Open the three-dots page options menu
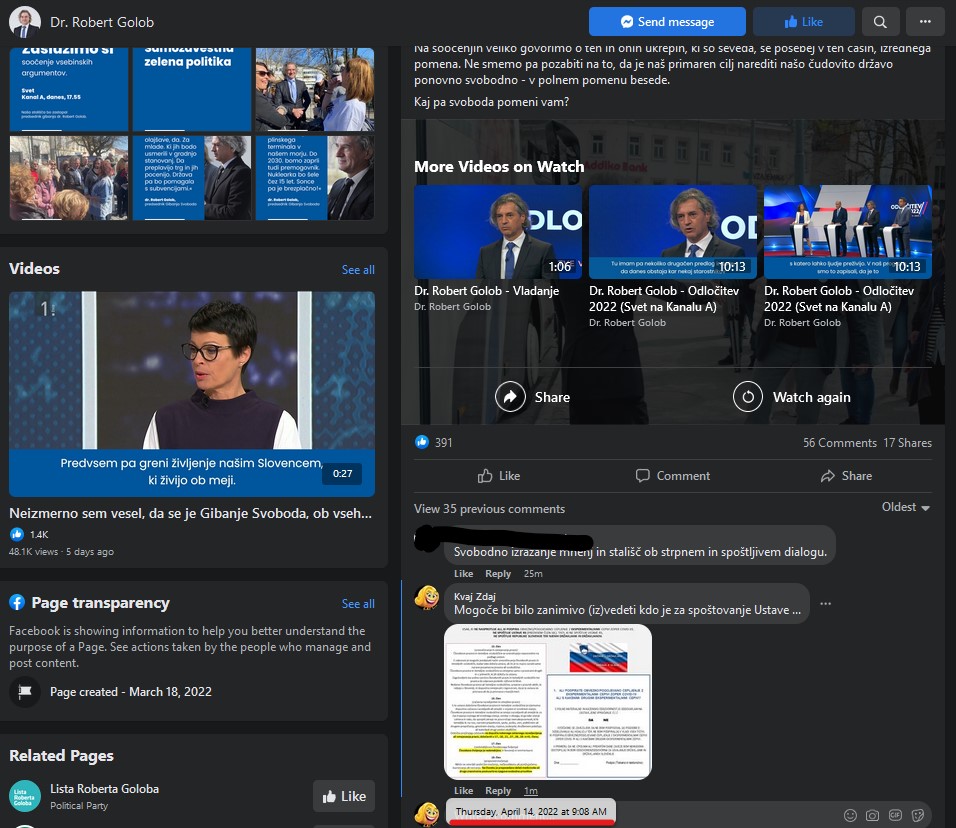 (925, 22)
